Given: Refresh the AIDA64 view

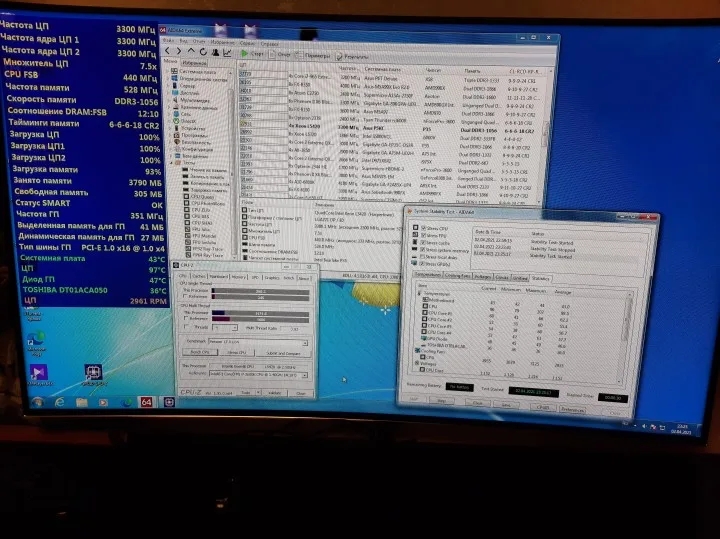Looking at the screenshot, I should 203,52.
